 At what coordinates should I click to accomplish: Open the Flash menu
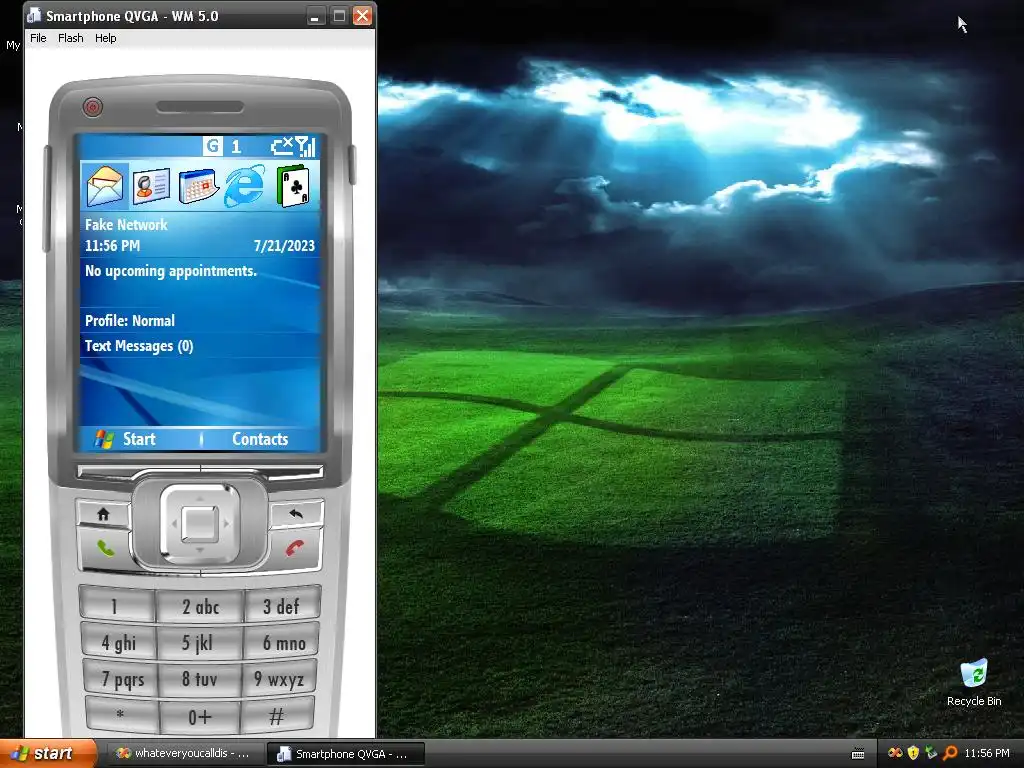pos(71,38)
